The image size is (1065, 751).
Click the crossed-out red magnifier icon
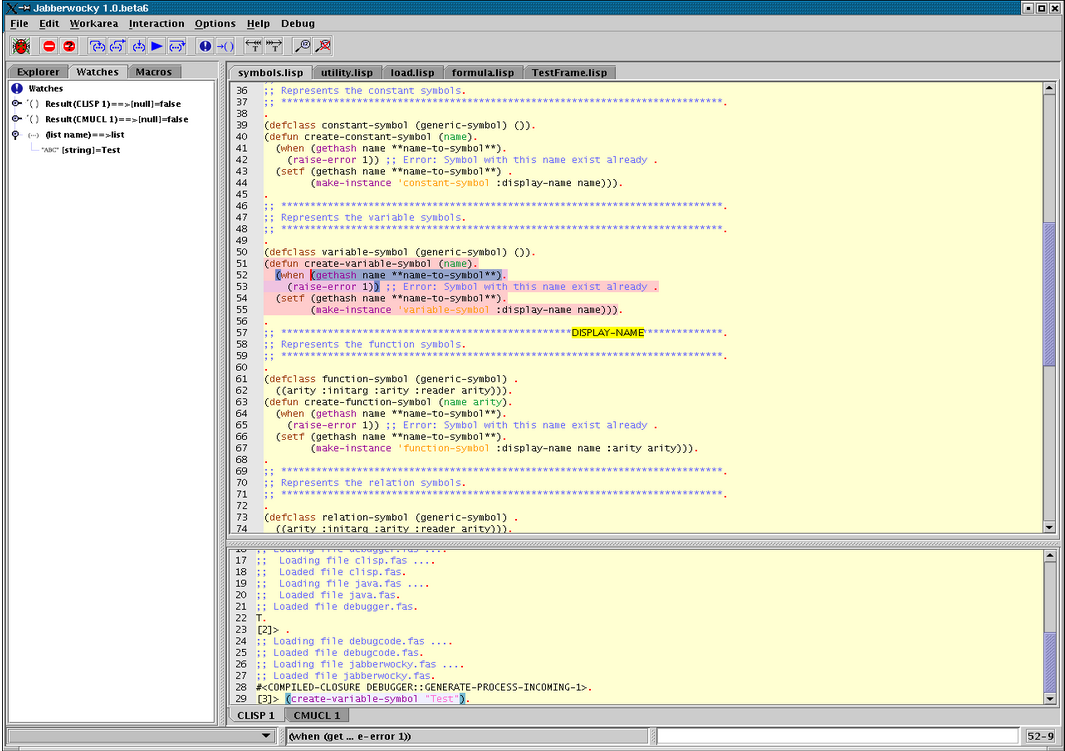pos(323,46)
